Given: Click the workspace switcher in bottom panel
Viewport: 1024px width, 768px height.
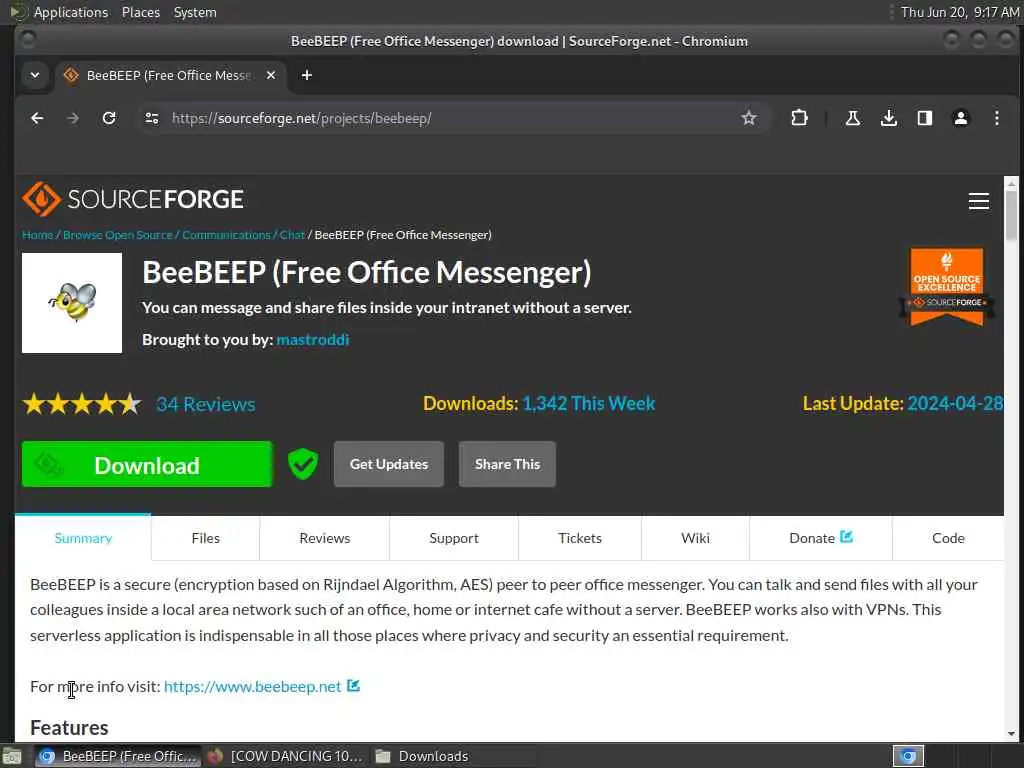Looking at the screenshot, I should click(x=908, y=756).
